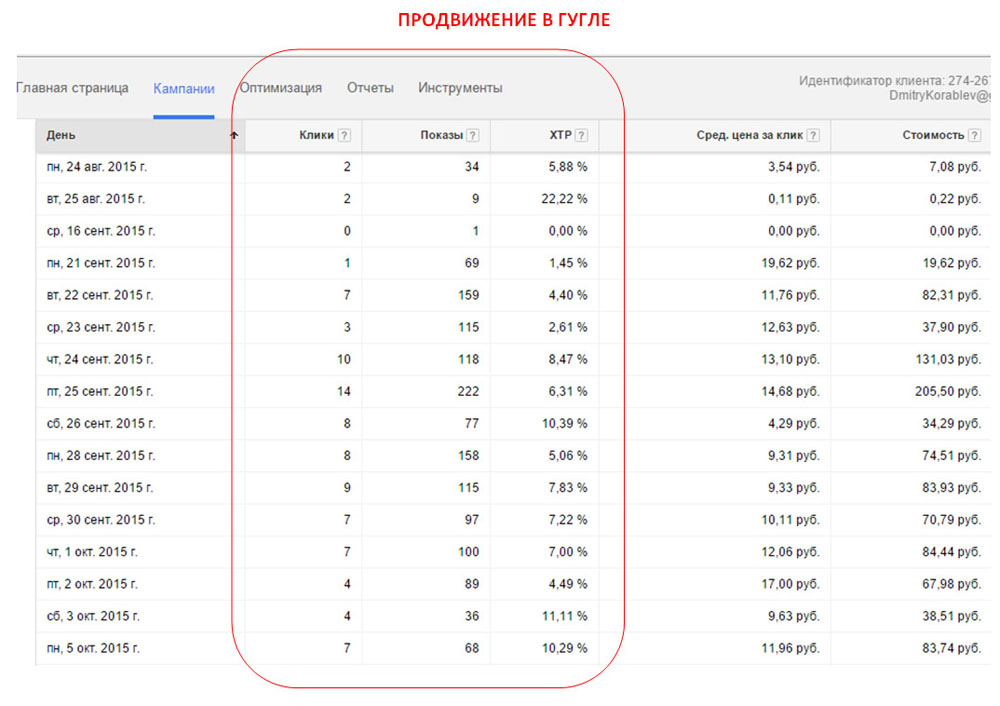Sort by the Клики column header
The image size is (1000, 706).
(x=316, y=135)
